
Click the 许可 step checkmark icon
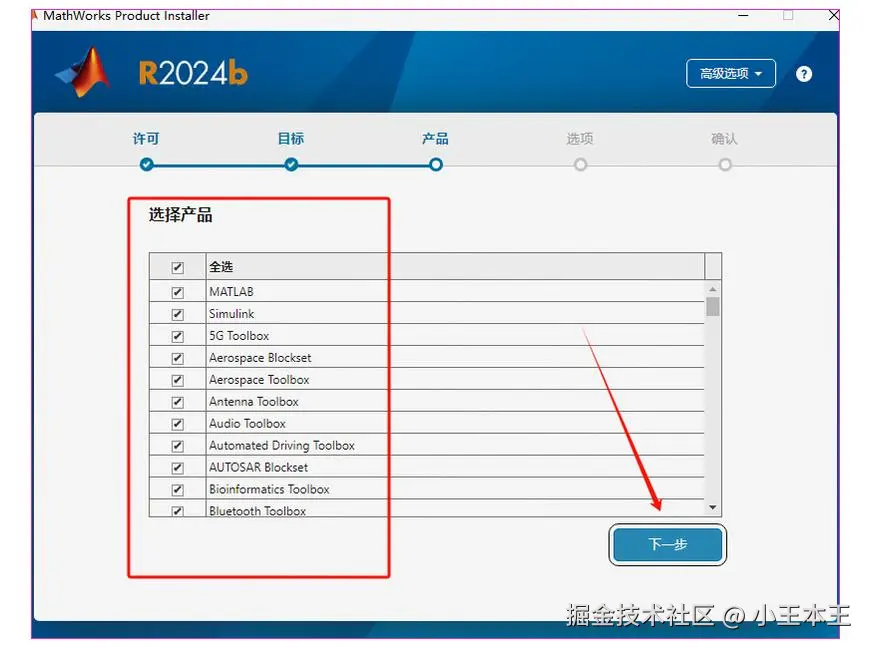146,164
